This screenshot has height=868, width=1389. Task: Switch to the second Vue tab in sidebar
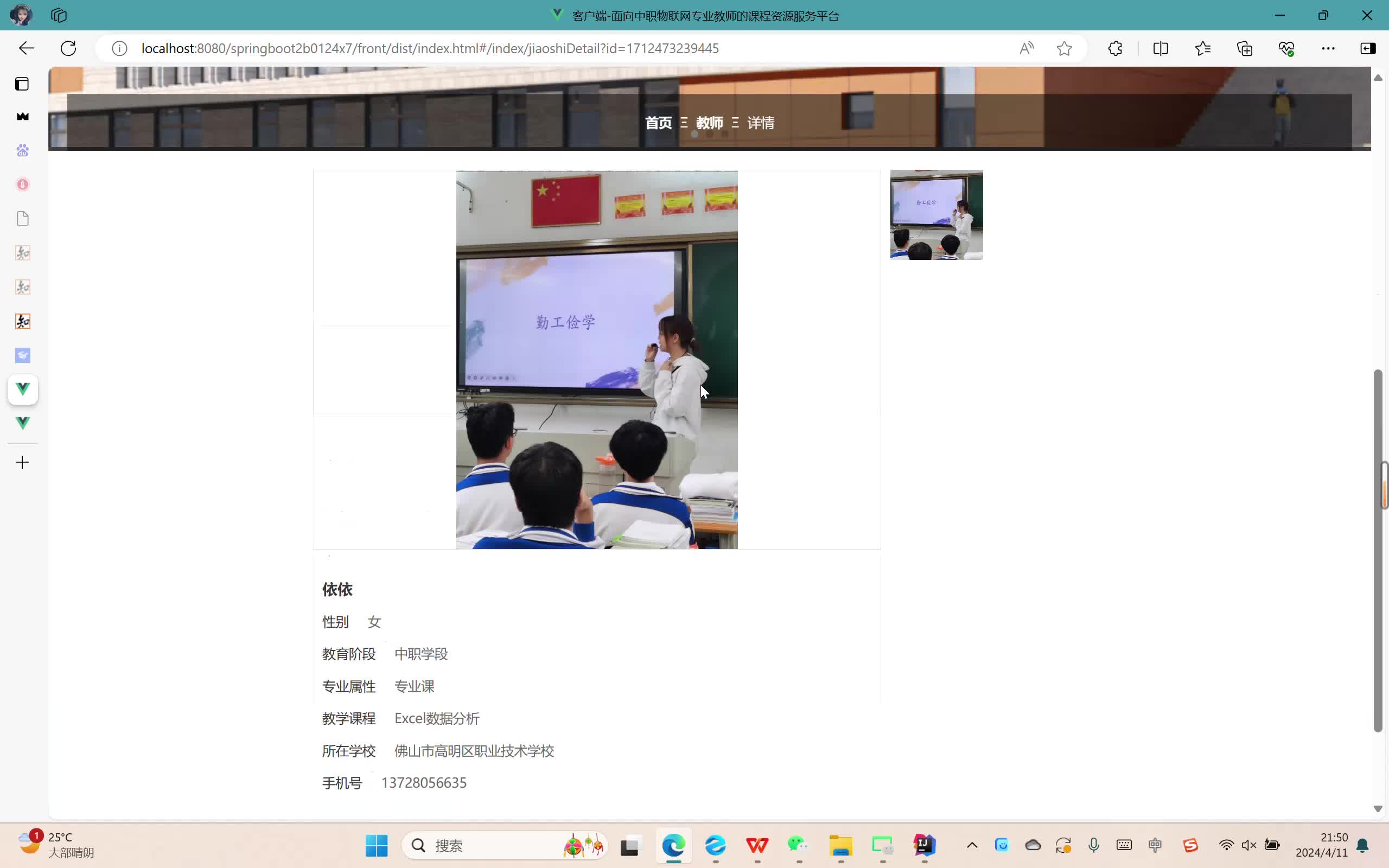pyautogui.click(x=22, y=423)
